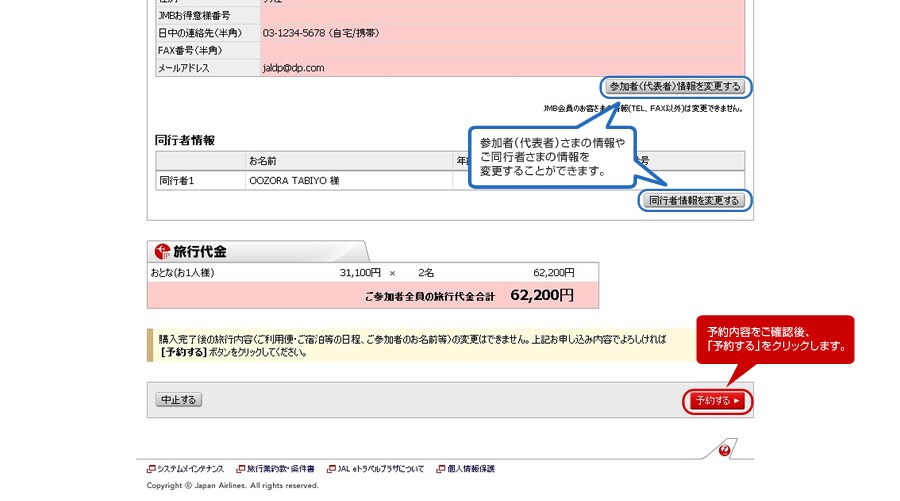The height and width of the screenshot is (501, 900).
Task: Open the システムメインテナンス footer link
Action: 192,469
